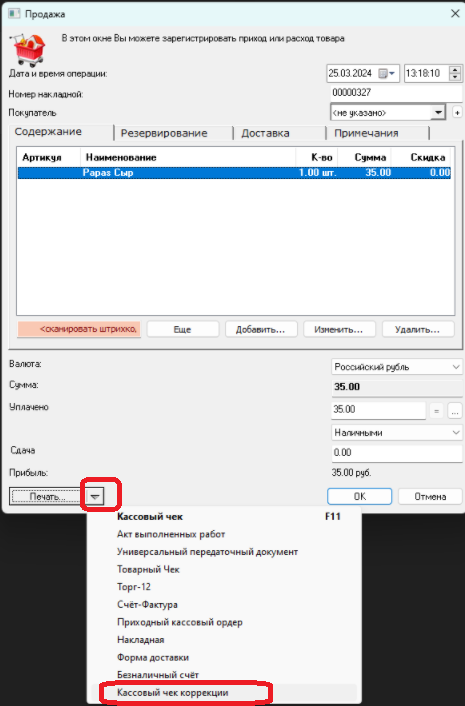The height and width of the screenshot is (706, 465).
Task: Click the equals button beside paid amount
Action: pyautogui.click(x=436, y=411)
